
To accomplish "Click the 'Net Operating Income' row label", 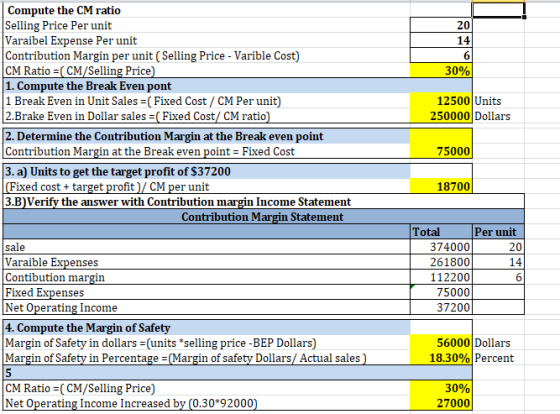I will pos(61,308).
